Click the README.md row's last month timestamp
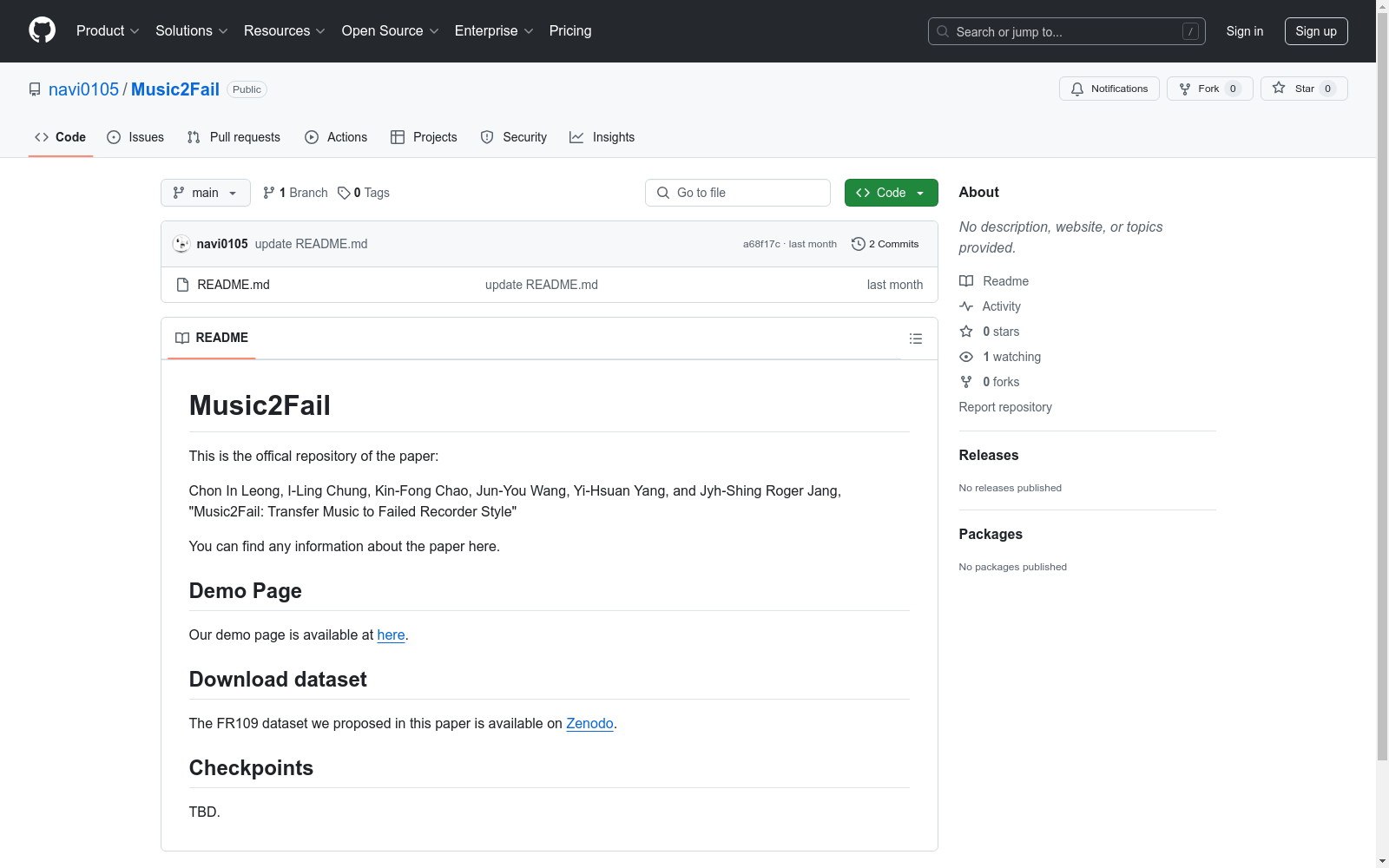 pyautogui.click(x=895, y=285)
